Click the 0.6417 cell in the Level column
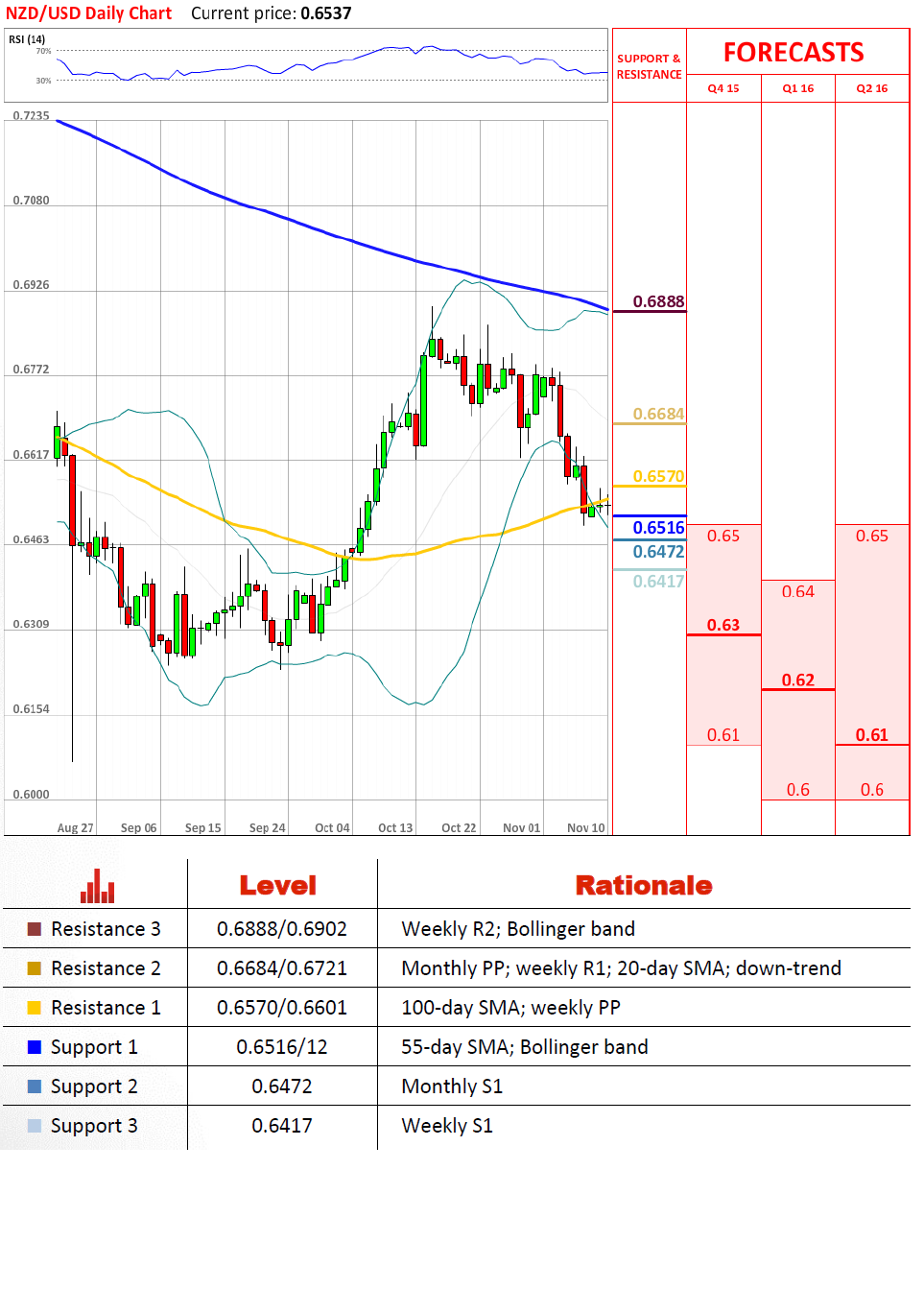 click(282, 1126)
